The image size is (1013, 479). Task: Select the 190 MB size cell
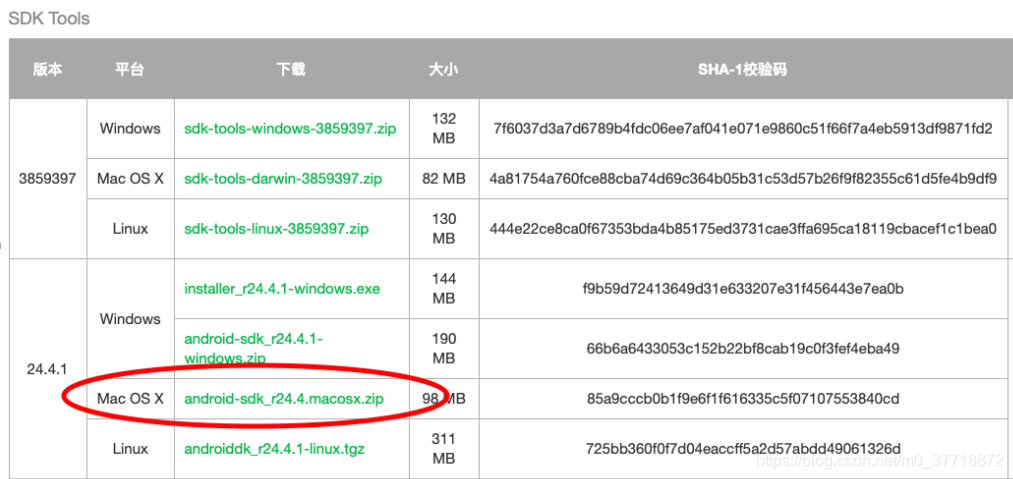click(x=444, y=348)
